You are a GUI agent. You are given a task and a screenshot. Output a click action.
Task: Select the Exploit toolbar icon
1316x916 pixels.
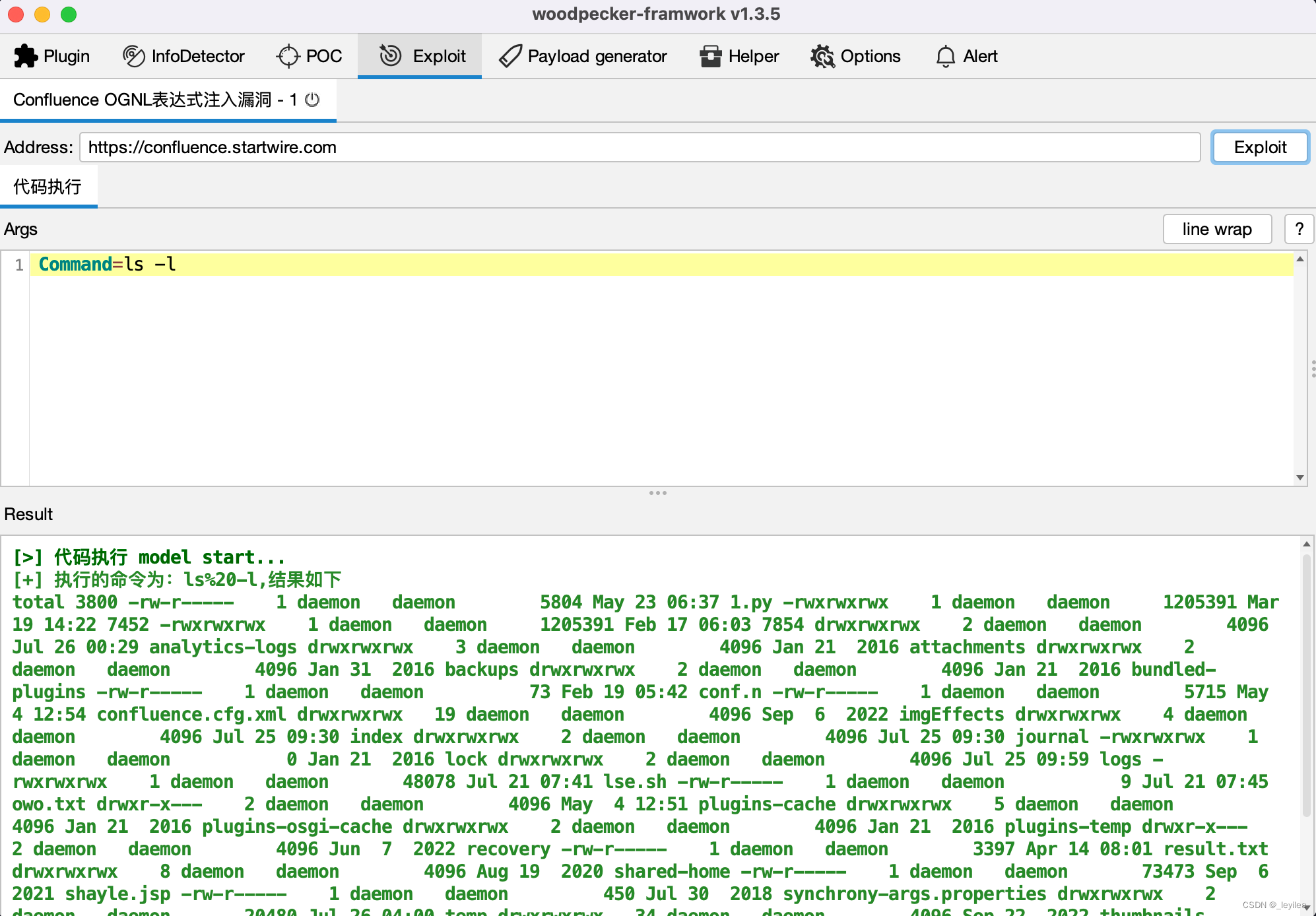pos(420,56)
